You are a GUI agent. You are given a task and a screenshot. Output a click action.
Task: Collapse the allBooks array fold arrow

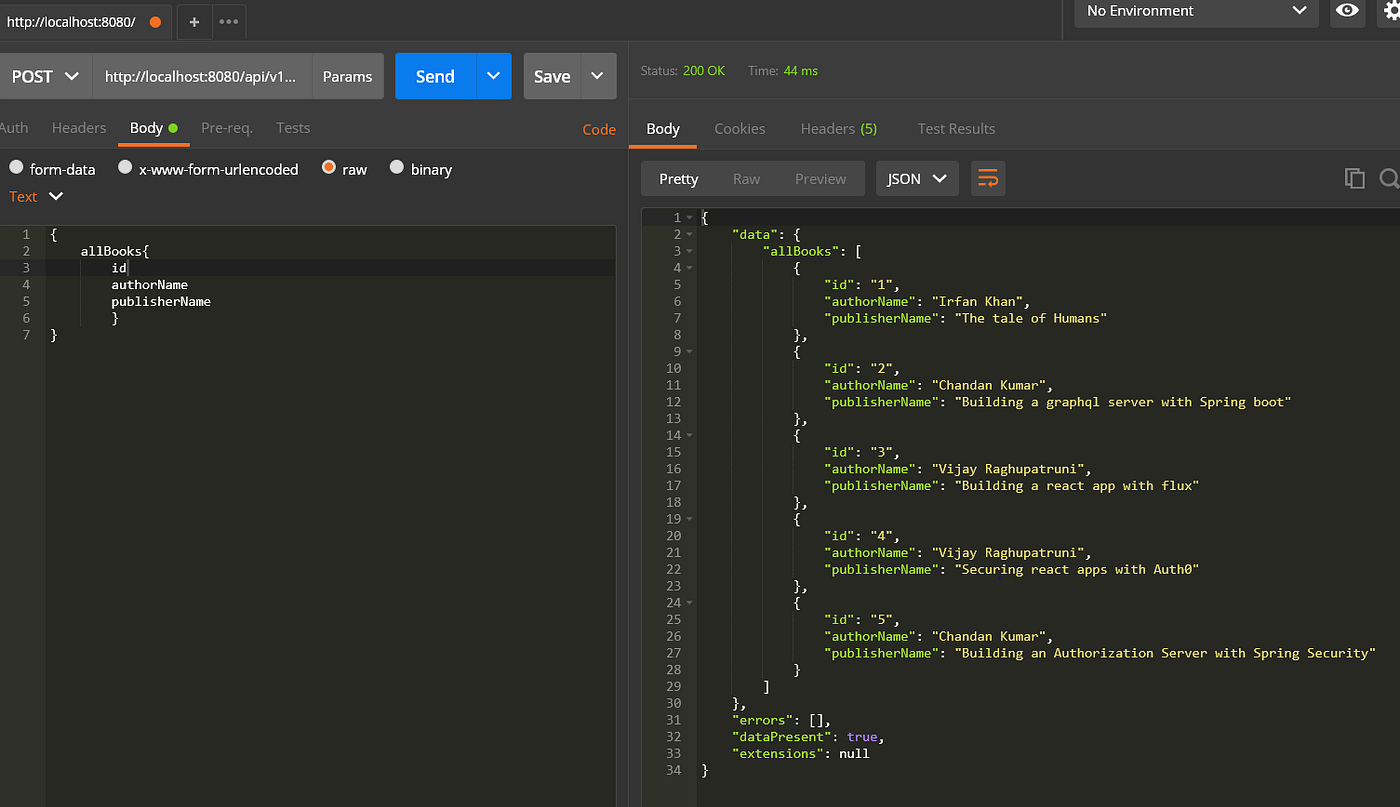pyautogui.click(x=690, y=251)
